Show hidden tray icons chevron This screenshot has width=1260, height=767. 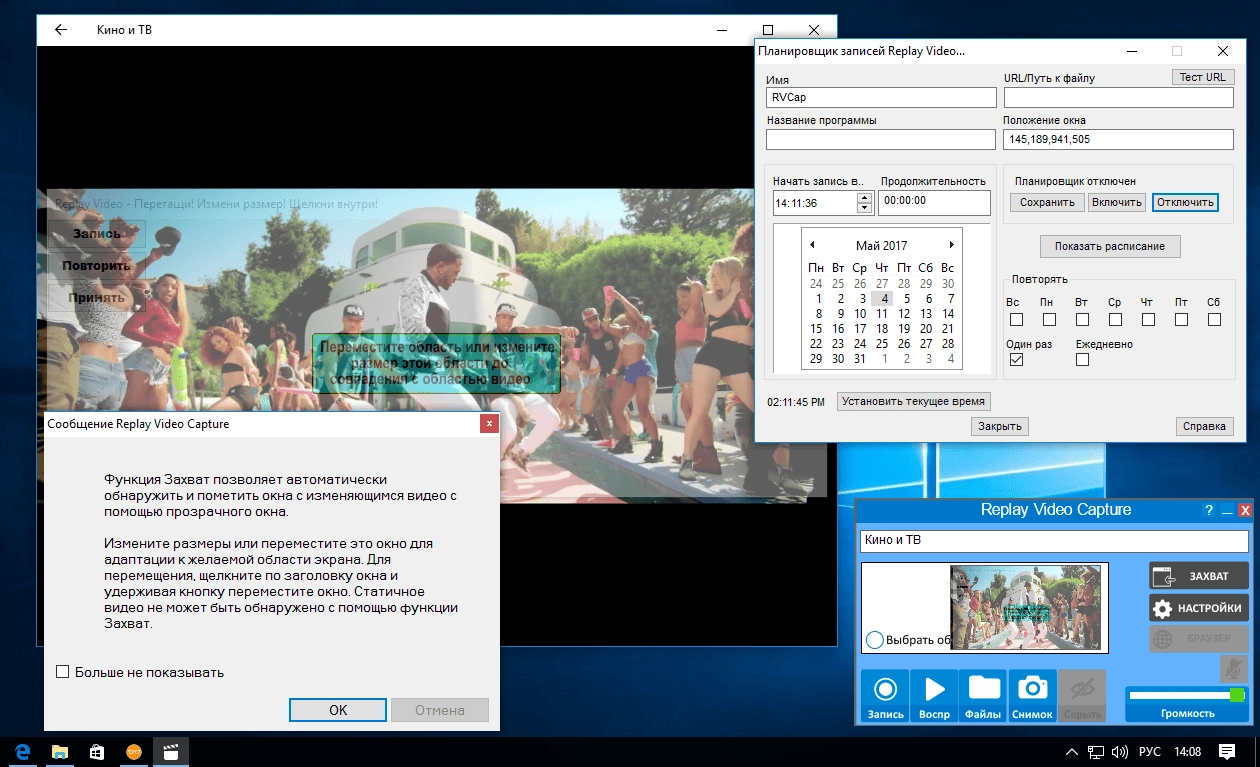pos(1072,751)
